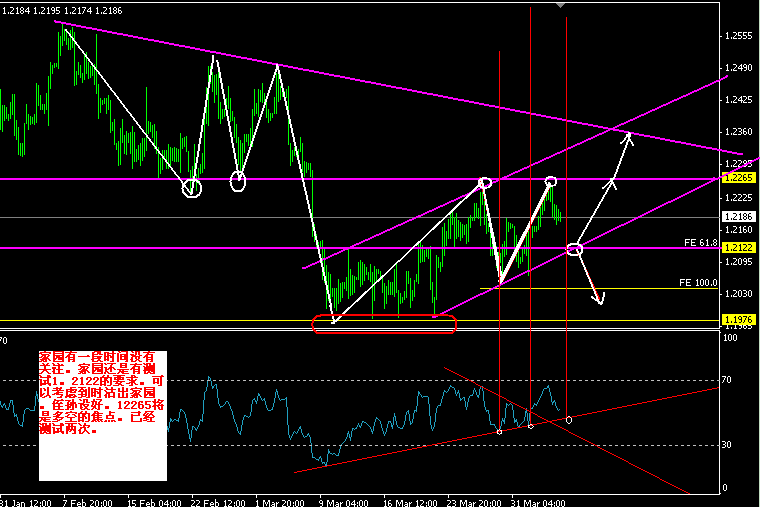
Task: Select the 30 level on indicator scale
Action: pos(727,445)
